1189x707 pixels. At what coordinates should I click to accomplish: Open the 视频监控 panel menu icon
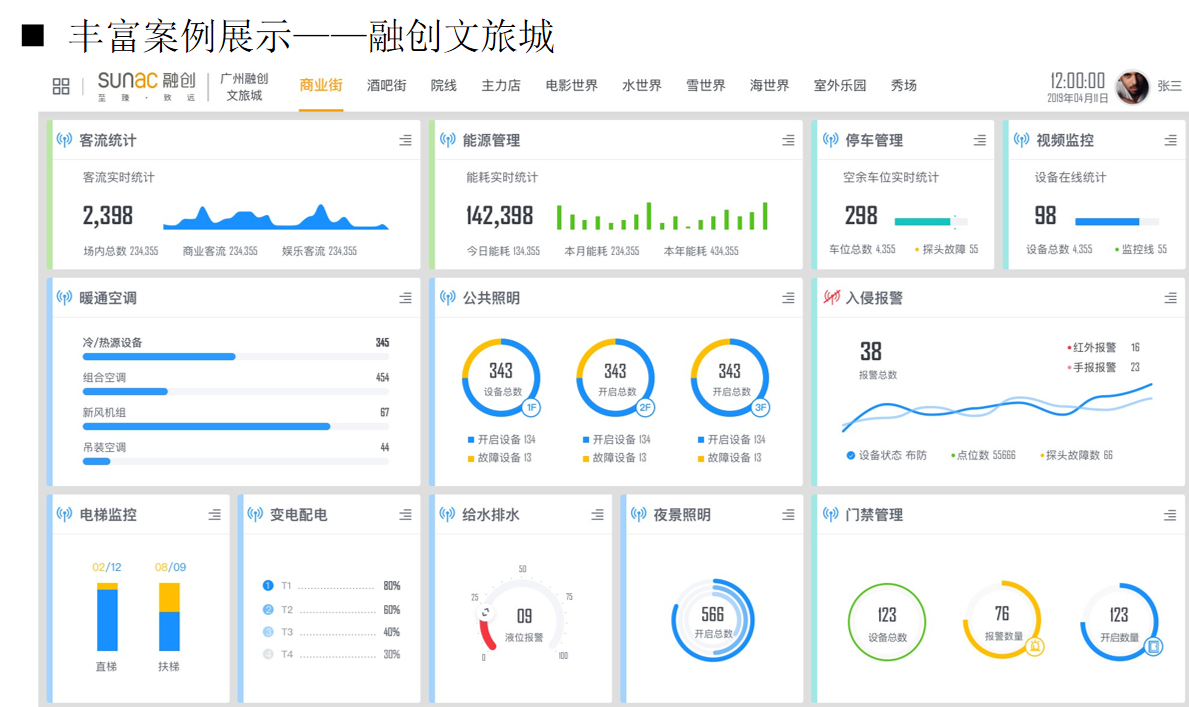pos(1171,140)
